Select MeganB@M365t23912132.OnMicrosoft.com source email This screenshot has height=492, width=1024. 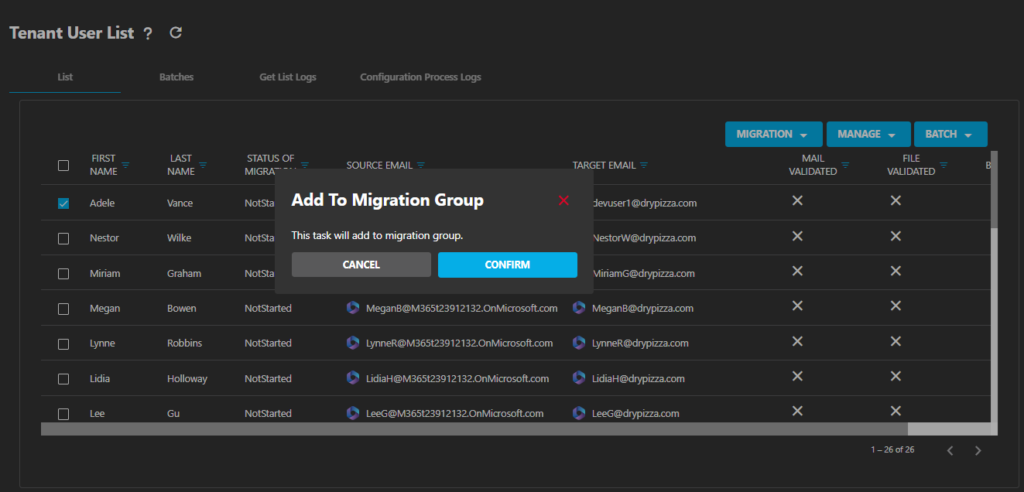point(462,308)
